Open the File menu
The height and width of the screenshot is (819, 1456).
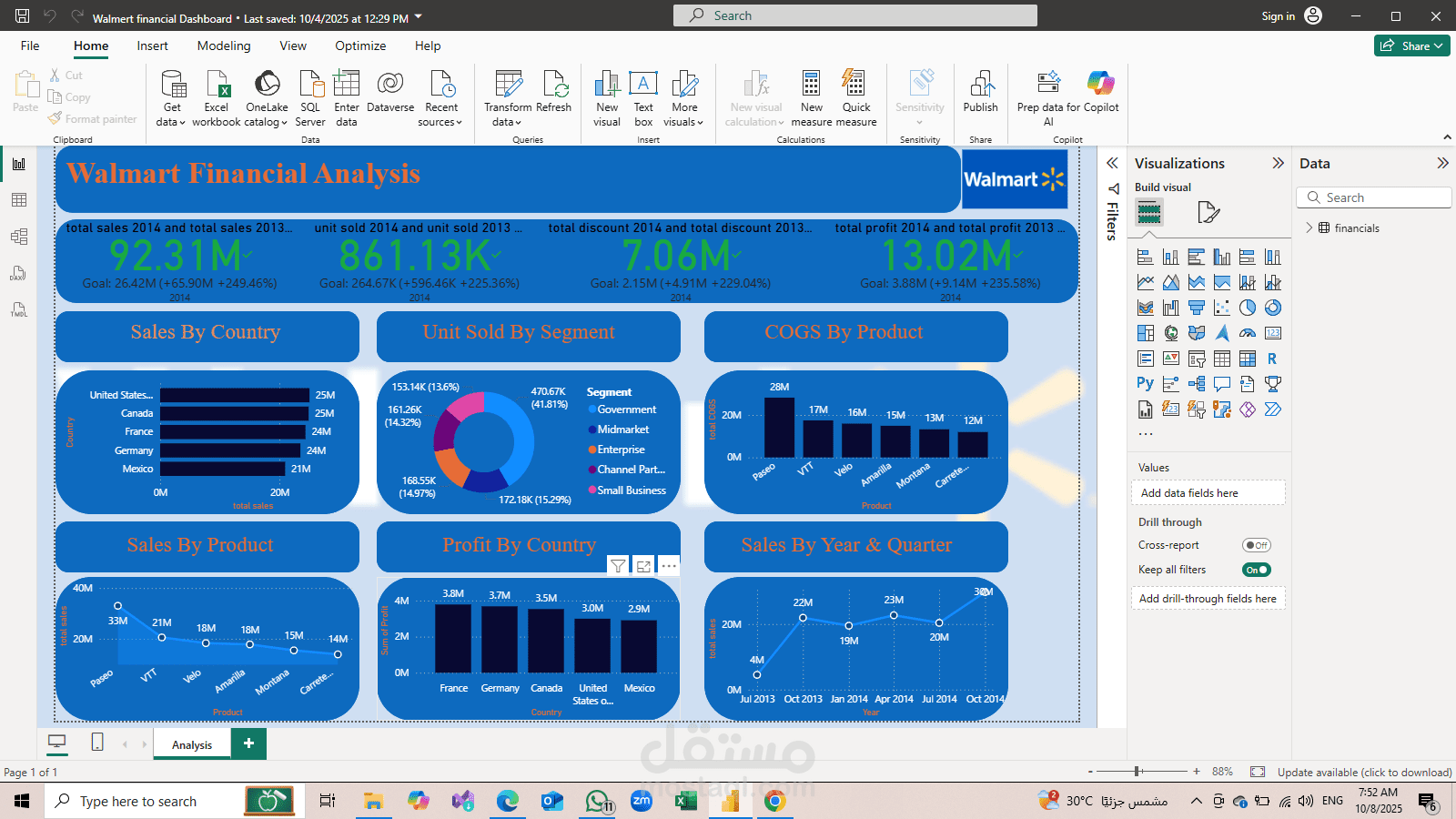pos(30,45)
